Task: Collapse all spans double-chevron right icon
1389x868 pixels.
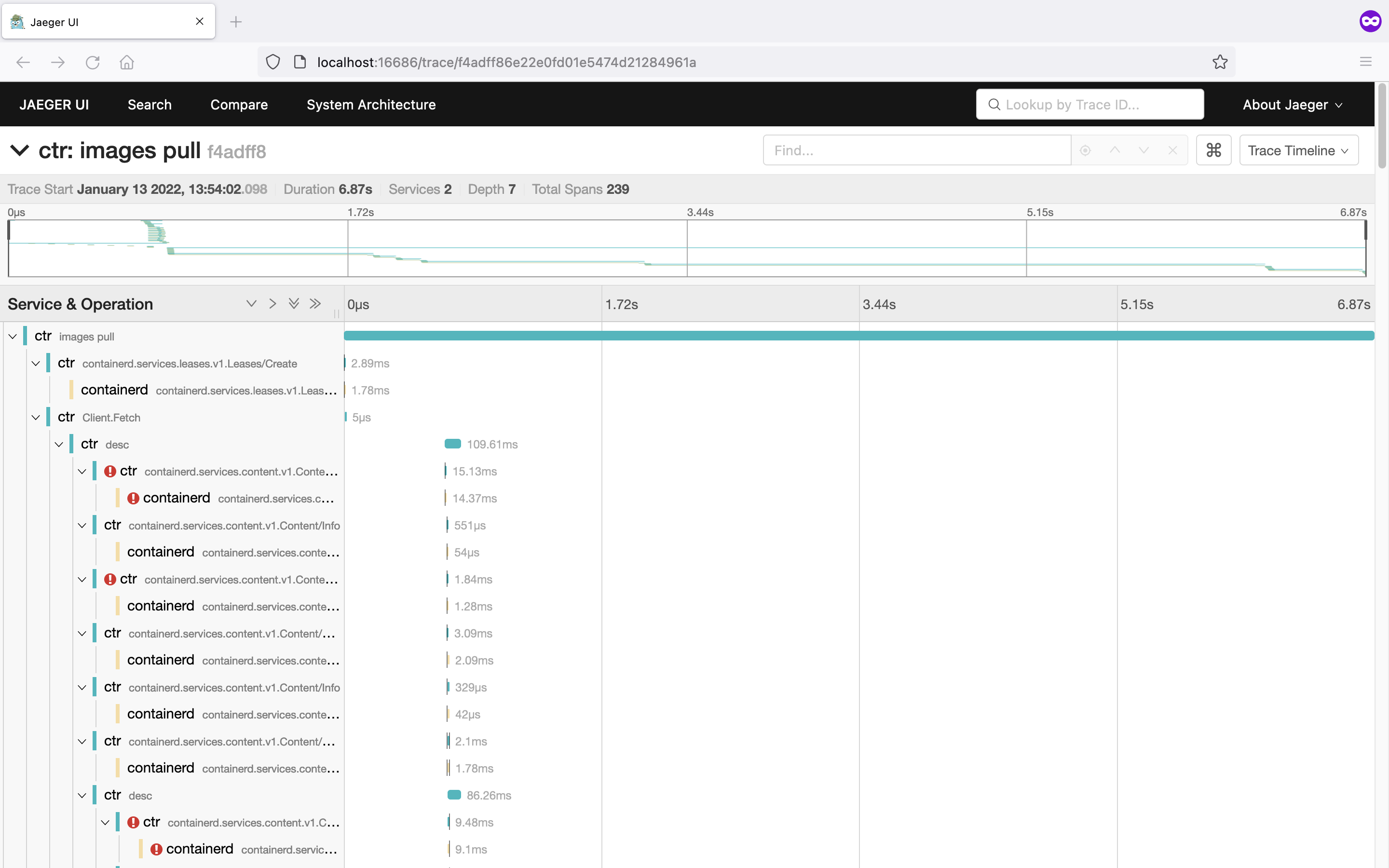Action: coord(315,304)
